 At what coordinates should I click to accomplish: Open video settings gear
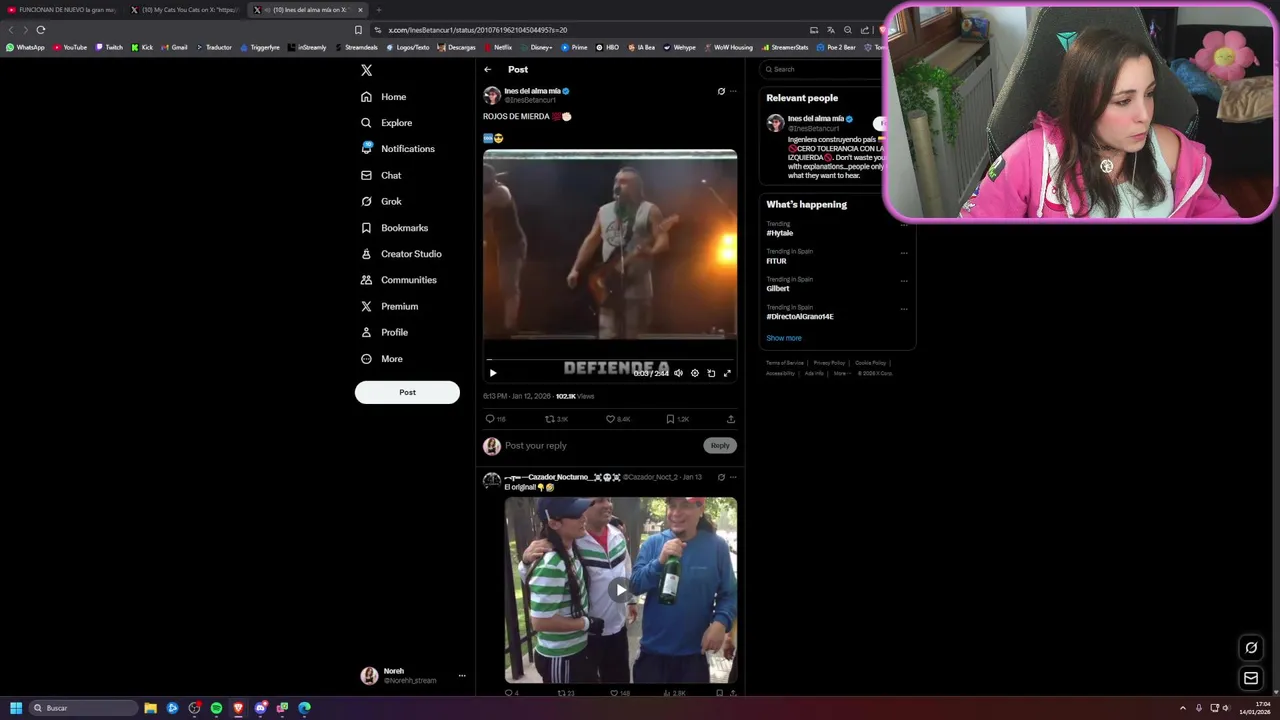pyautogui.click(x=695, y=373)
